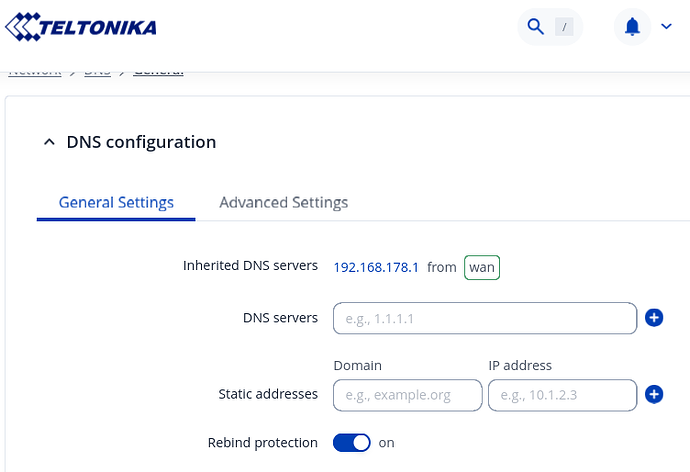Click the inherited DNS address 192.168.178.1

coord(376,267)
